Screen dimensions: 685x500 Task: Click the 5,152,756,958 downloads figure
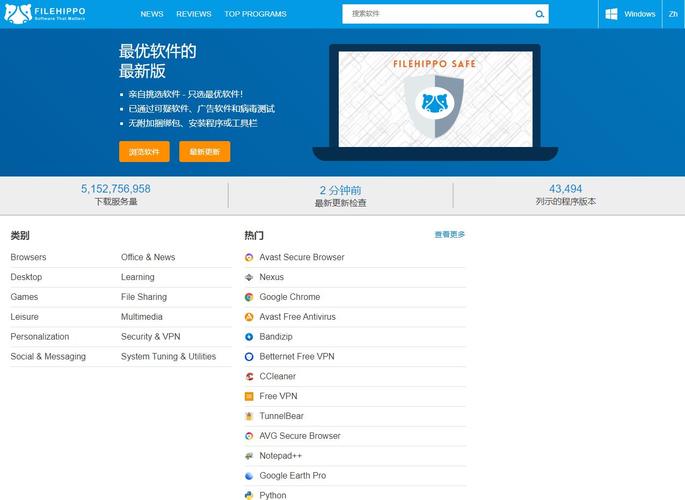coord(116,189)
